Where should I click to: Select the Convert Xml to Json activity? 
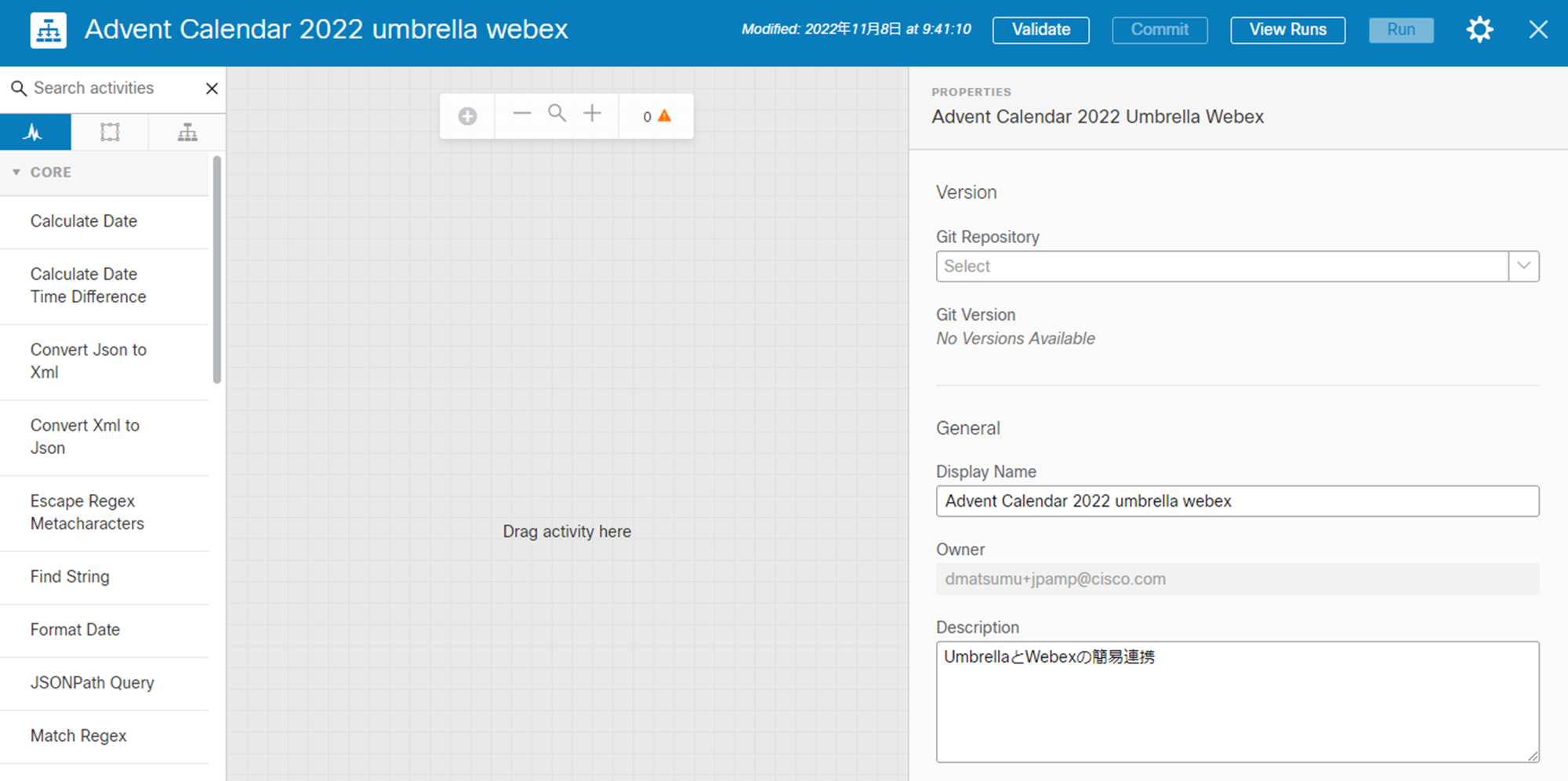point(104,438)
